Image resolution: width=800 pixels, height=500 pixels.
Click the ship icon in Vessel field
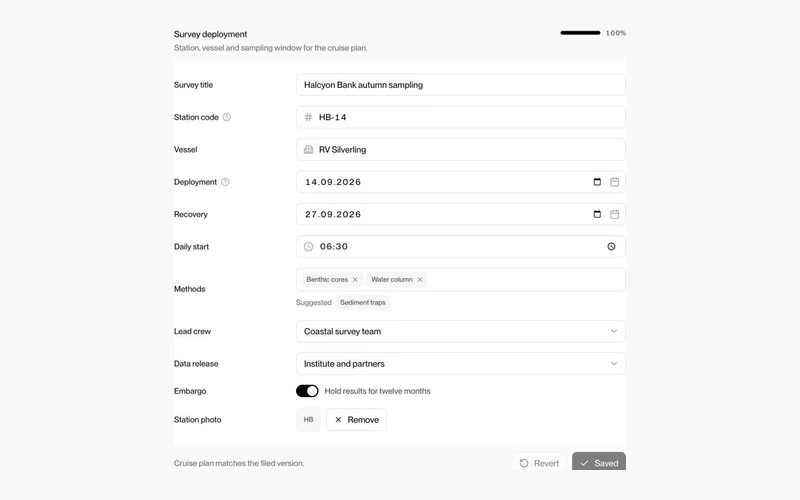309,149
